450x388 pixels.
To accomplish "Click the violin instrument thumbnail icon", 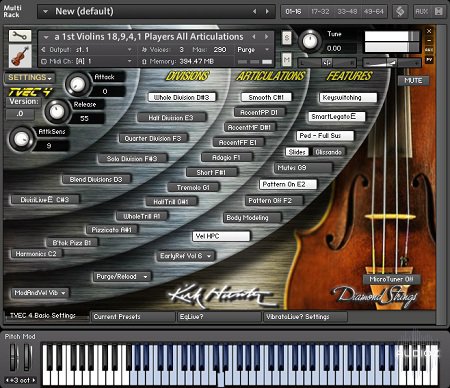I will (20, 56).
